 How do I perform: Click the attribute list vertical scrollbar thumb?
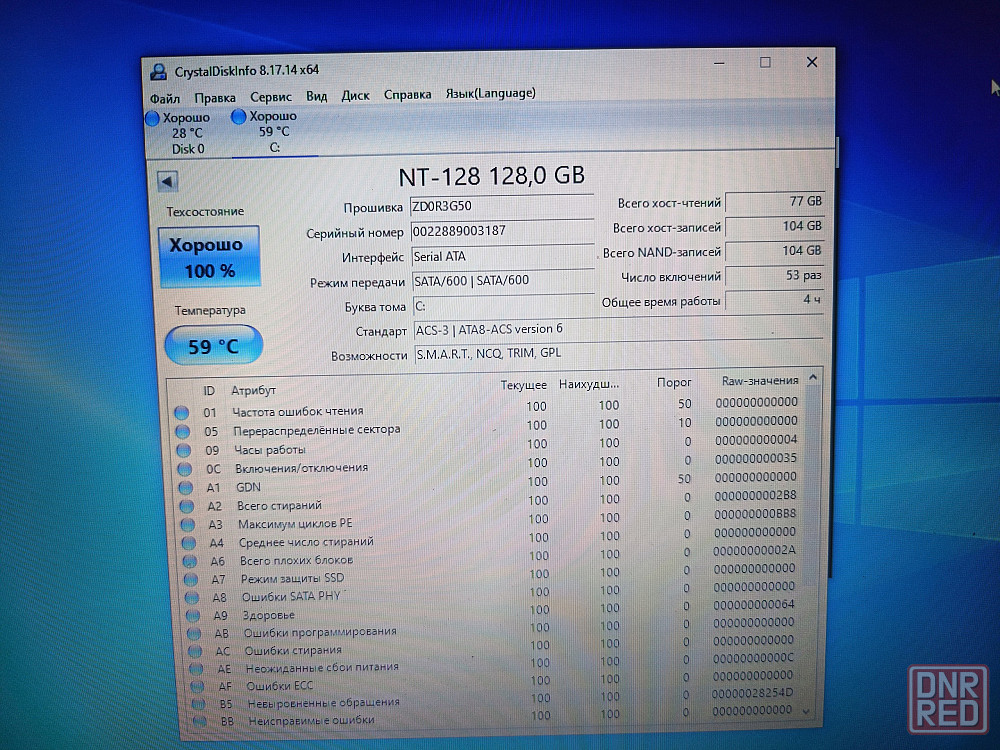coord(811,485)
